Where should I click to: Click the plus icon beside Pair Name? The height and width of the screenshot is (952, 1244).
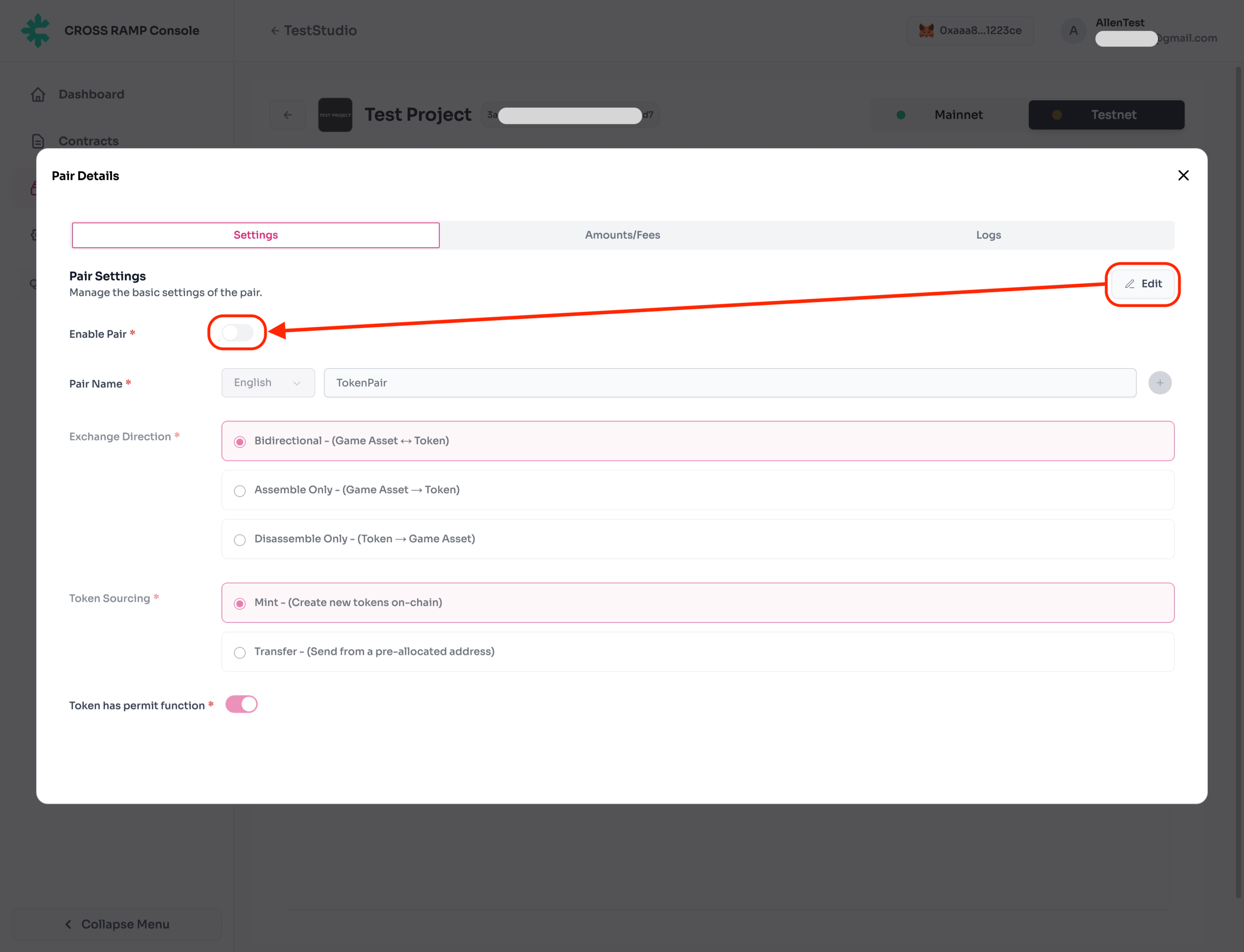click(1159, 383)
